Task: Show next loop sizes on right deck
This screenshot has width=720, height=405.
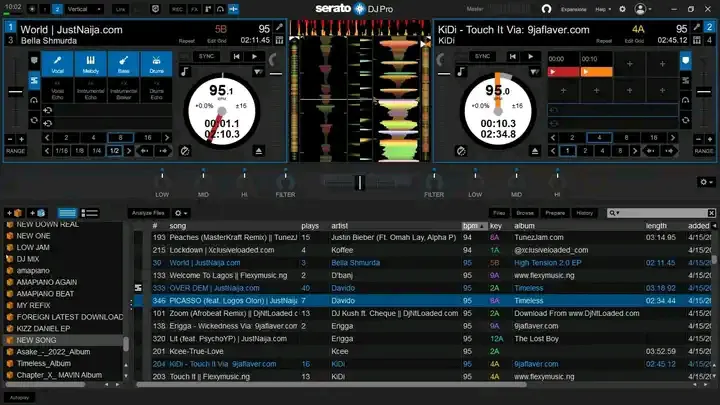Action: click(673, 138)
